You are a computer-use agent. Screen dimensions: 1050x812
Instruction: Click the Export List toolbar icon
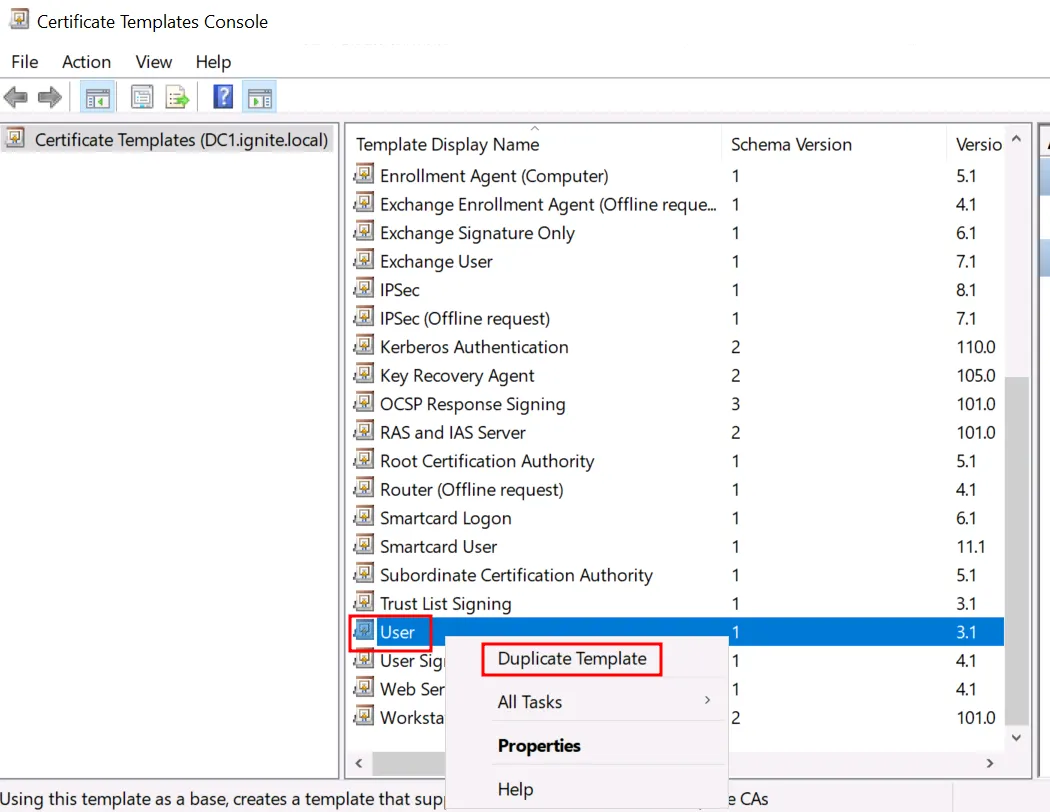click(x=178, y=97)
